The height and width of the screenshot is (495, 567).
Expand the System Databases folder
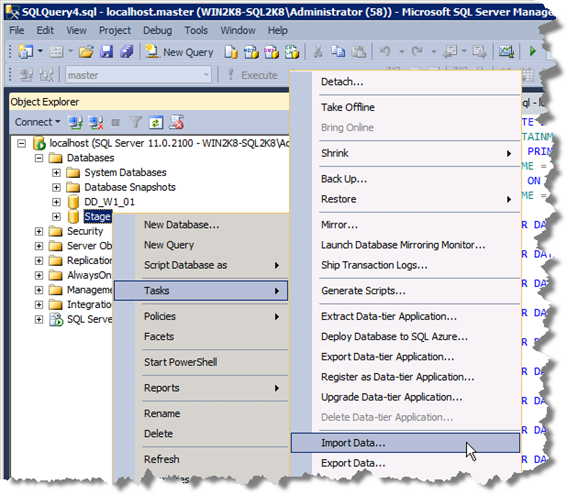(56, 173)
